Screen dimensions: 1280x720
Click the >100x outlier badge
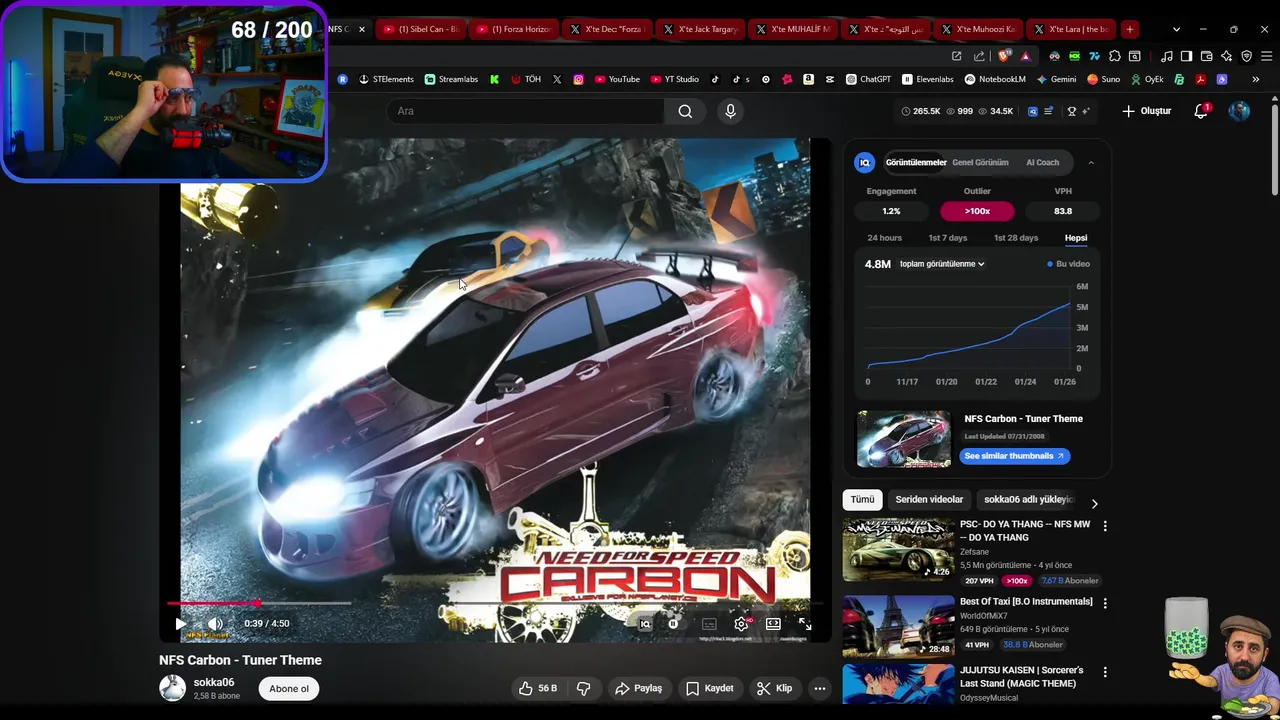click(x=977, y=211)
